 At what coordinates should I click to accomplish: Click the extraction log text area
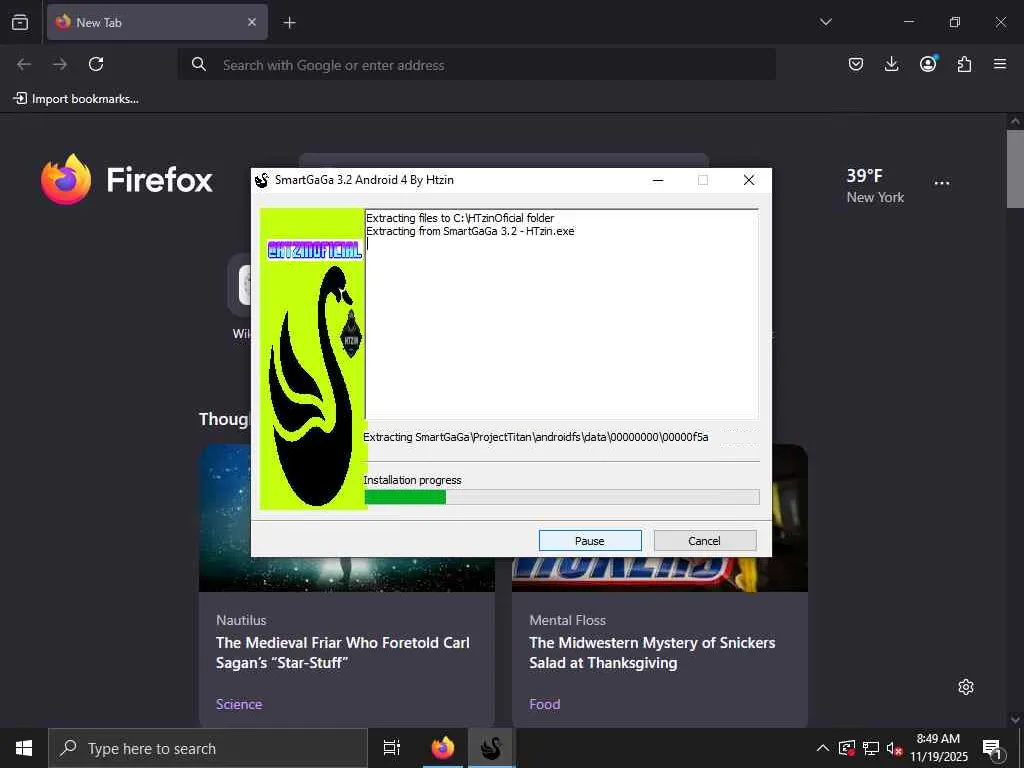pos(562,314)
